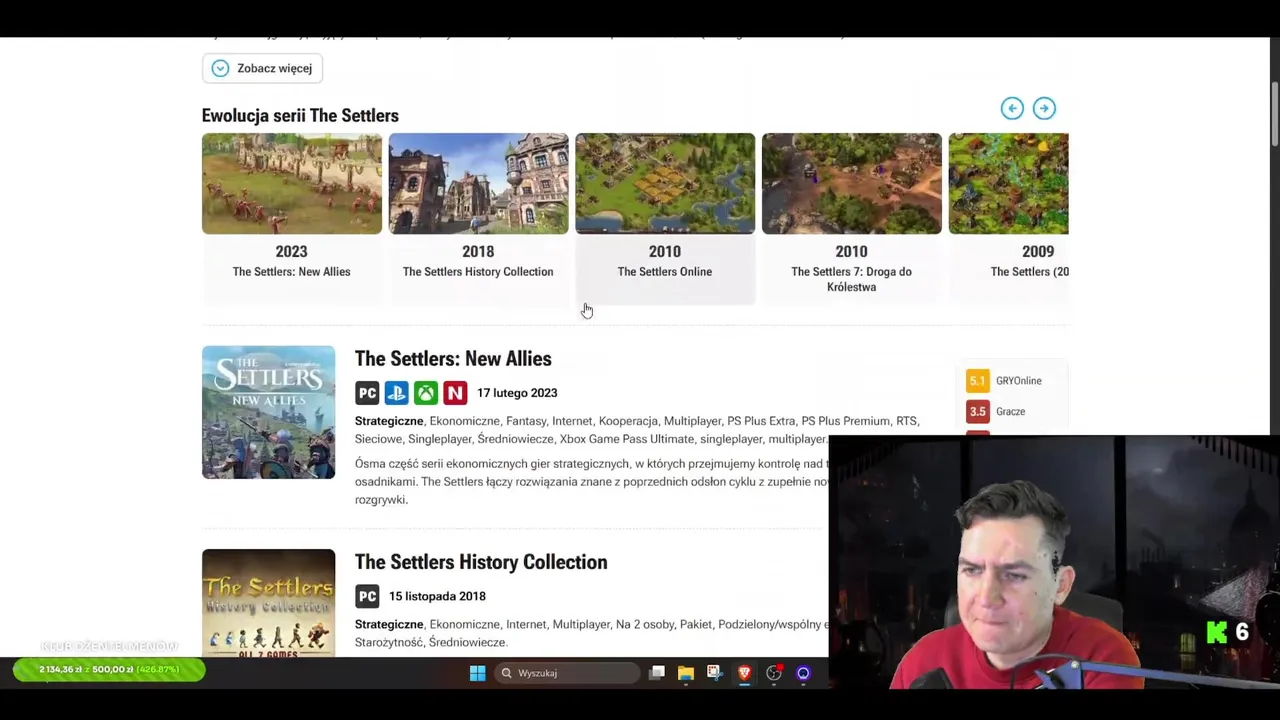This screenshot has width=1280, height=720.
Task: Open Task View from taskbar
Action: (657, 673)
